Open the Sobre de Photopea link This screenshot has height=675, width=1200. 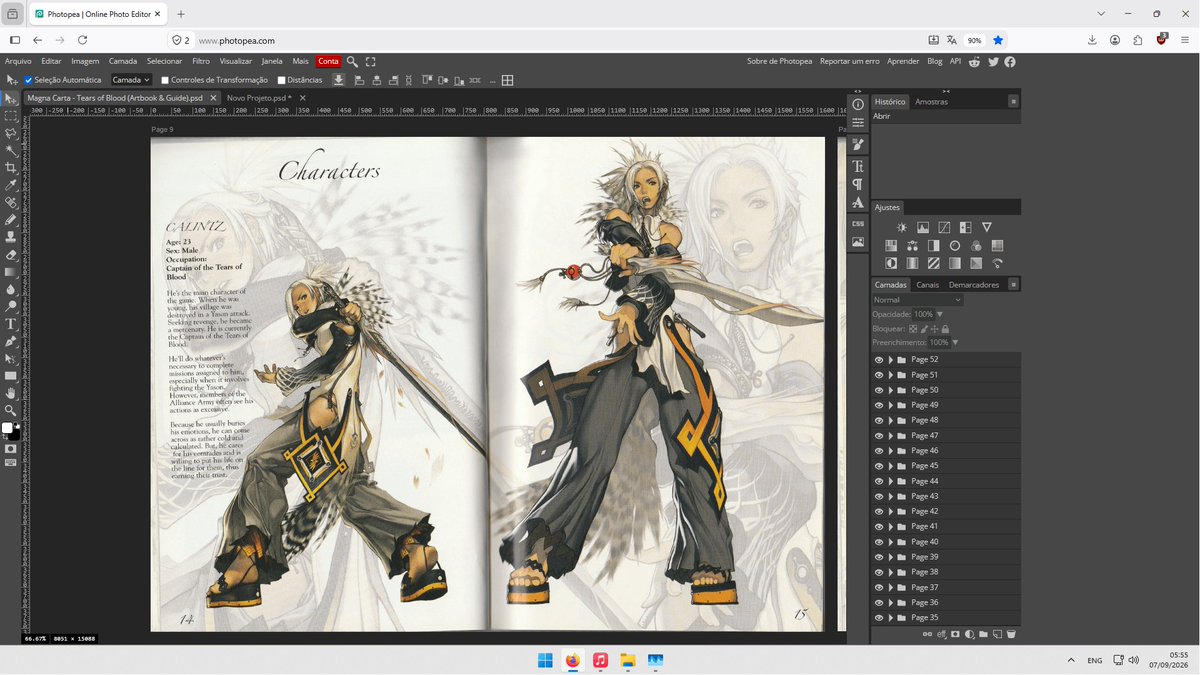780,61
